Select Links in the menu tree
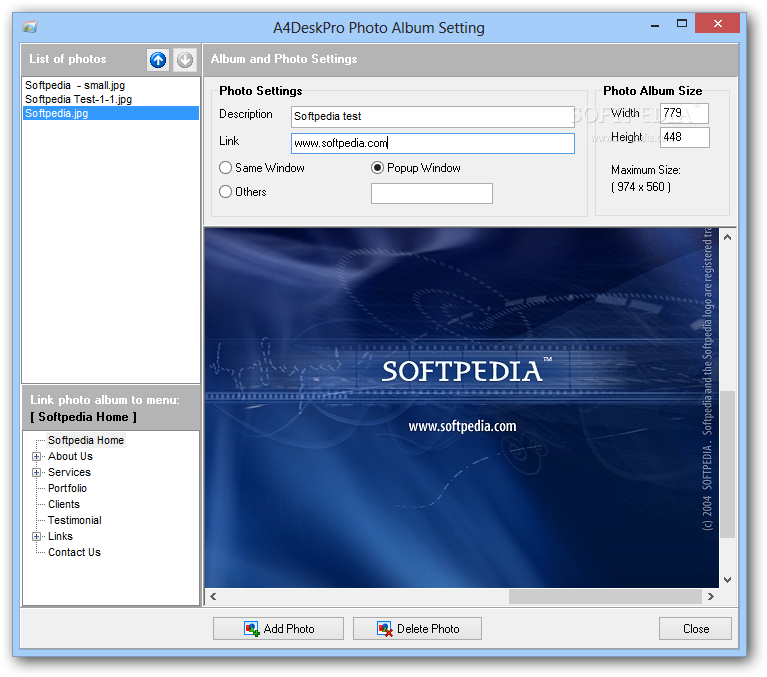This screenshot has height=677, width=767. click(x=60, y=537)
